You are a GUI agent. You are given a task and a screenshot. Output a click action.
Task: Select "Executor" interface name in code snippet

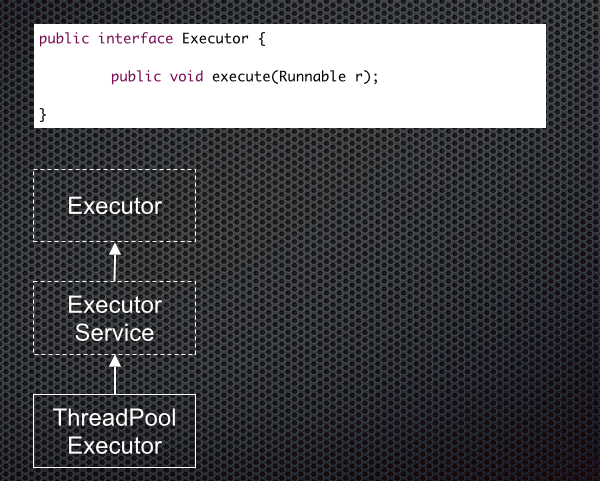pyautogui.click(x=214, y=39)
